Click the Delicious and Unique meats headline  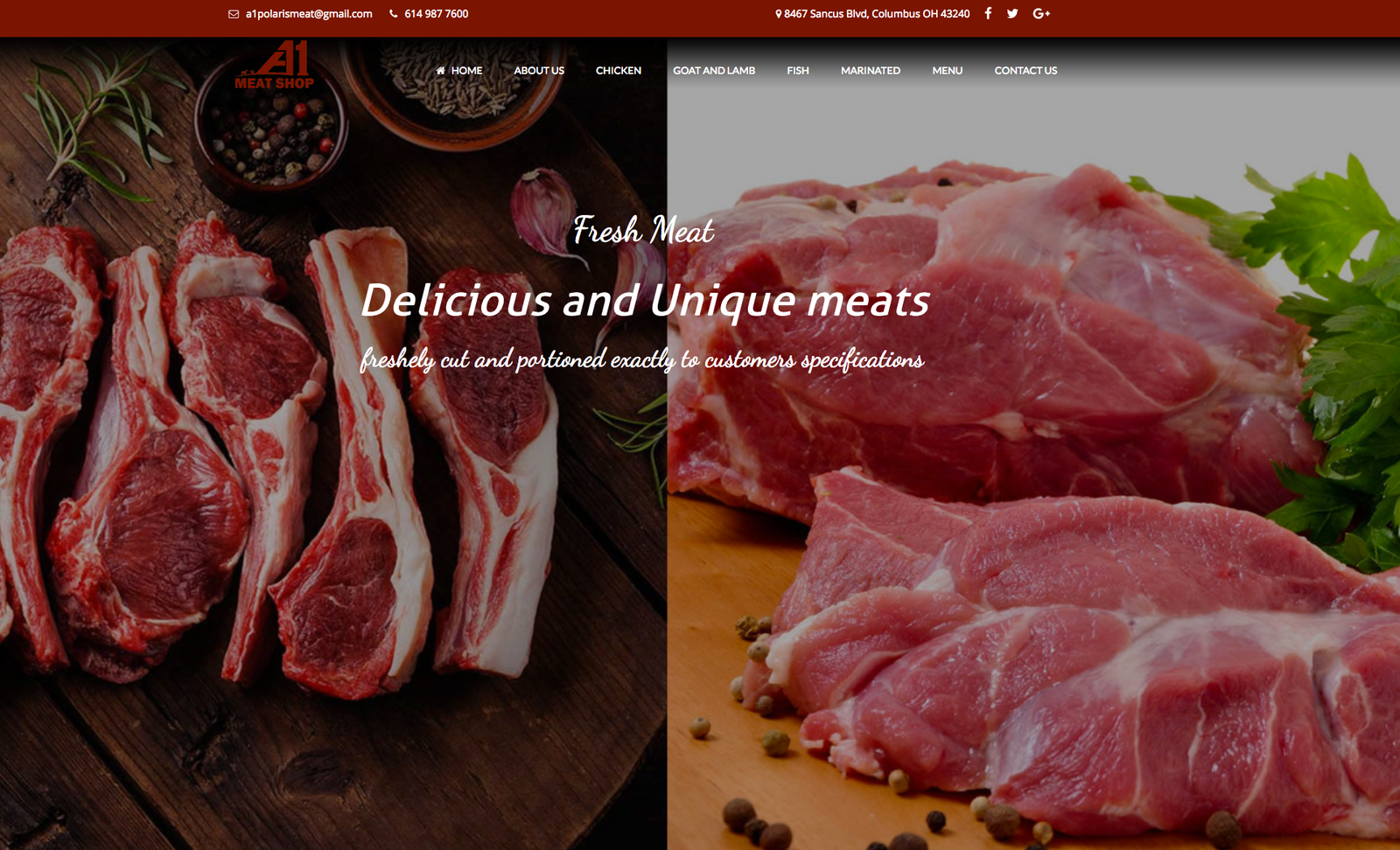coord(646,300)
